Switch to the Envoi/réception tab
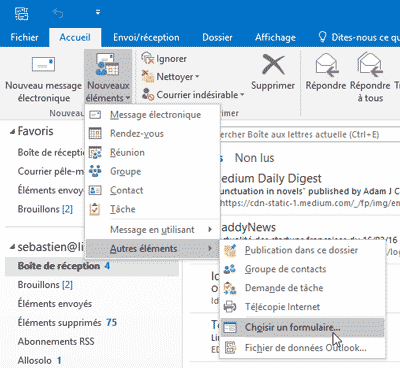Screen dimensions: 400x368 pyautogui.click(x=146, y=37)
